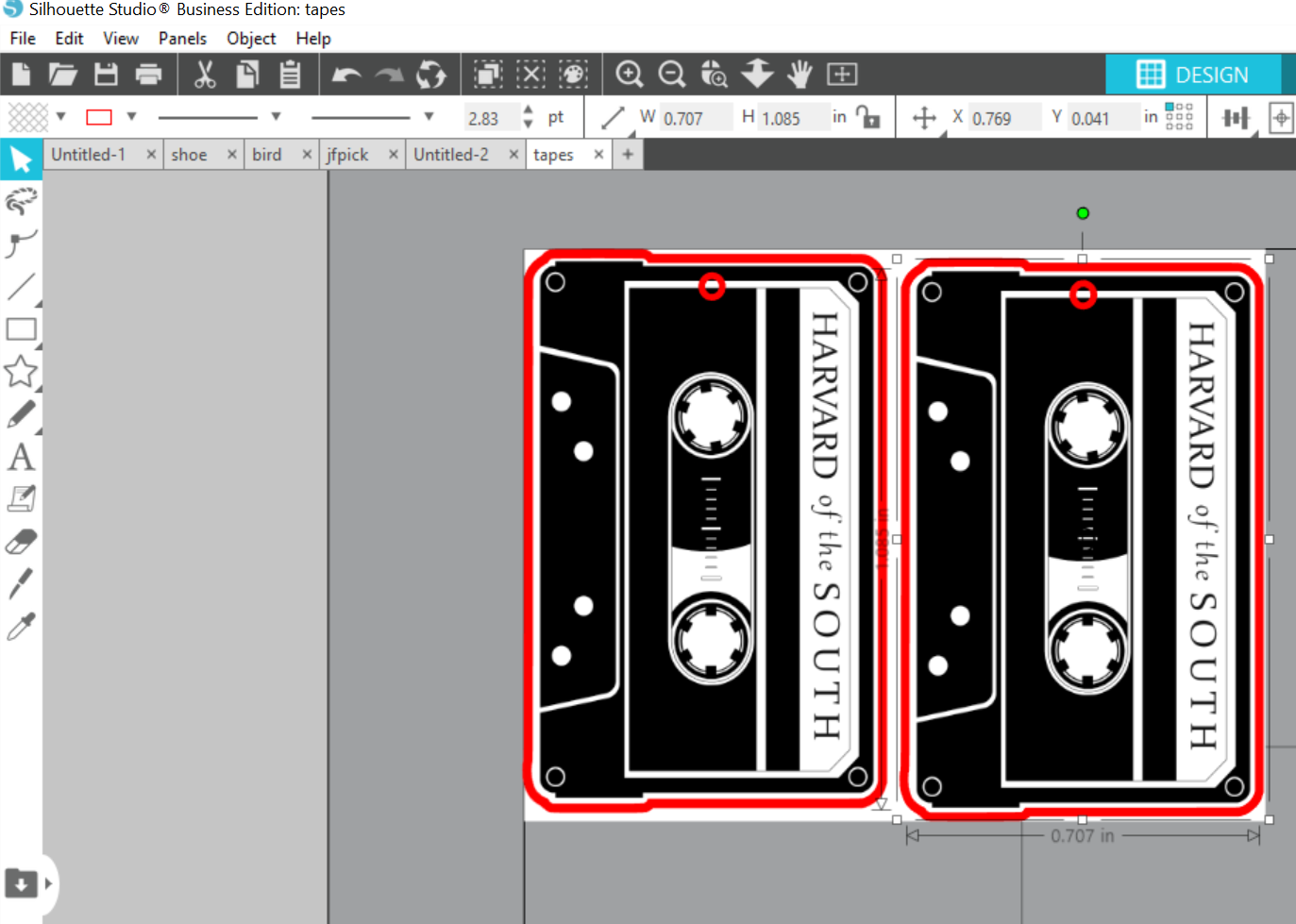Open the Library via download folder icon
The height and width of the screenshot is (924, 1296).
(x=21, y=883)
